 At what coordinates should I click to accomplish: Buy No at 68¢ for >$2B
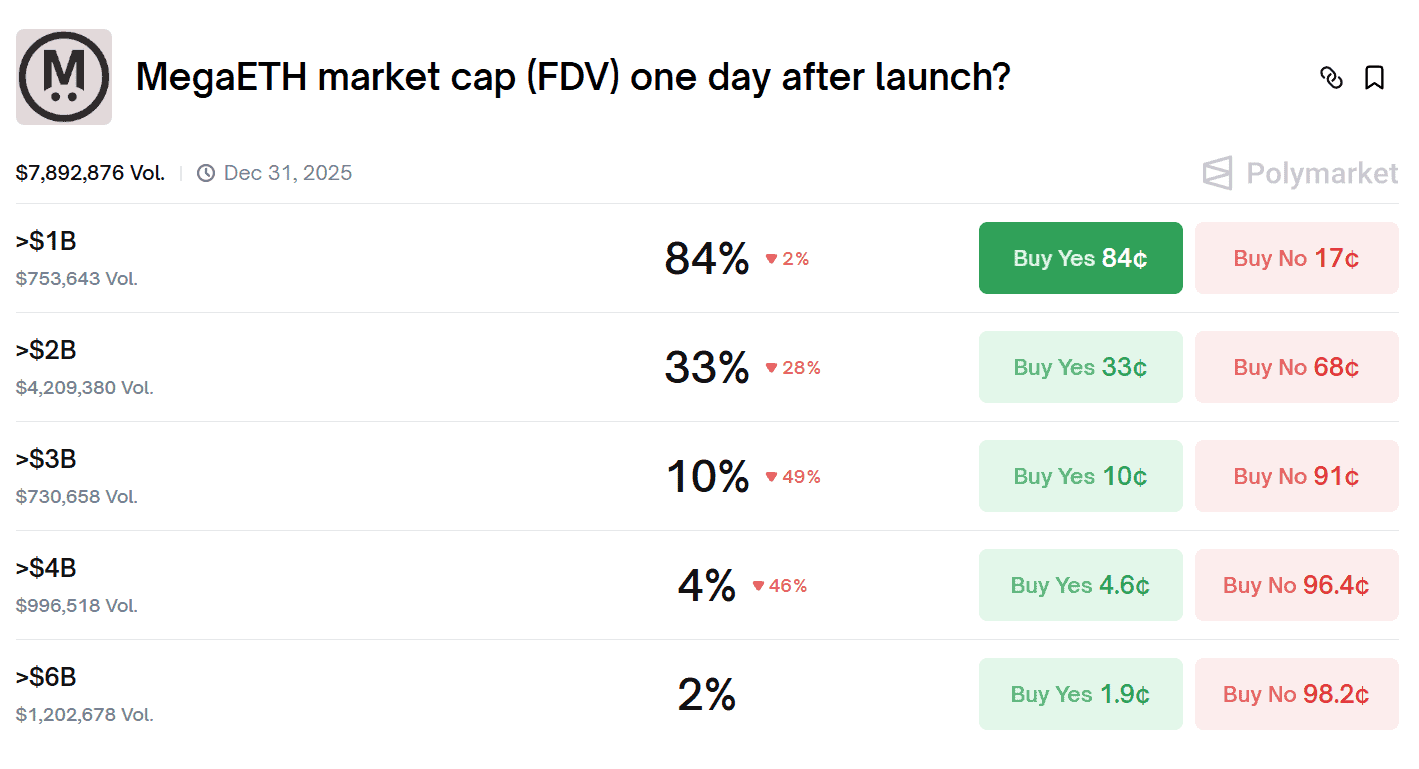pyautogui.click(x=1296, y=367)
